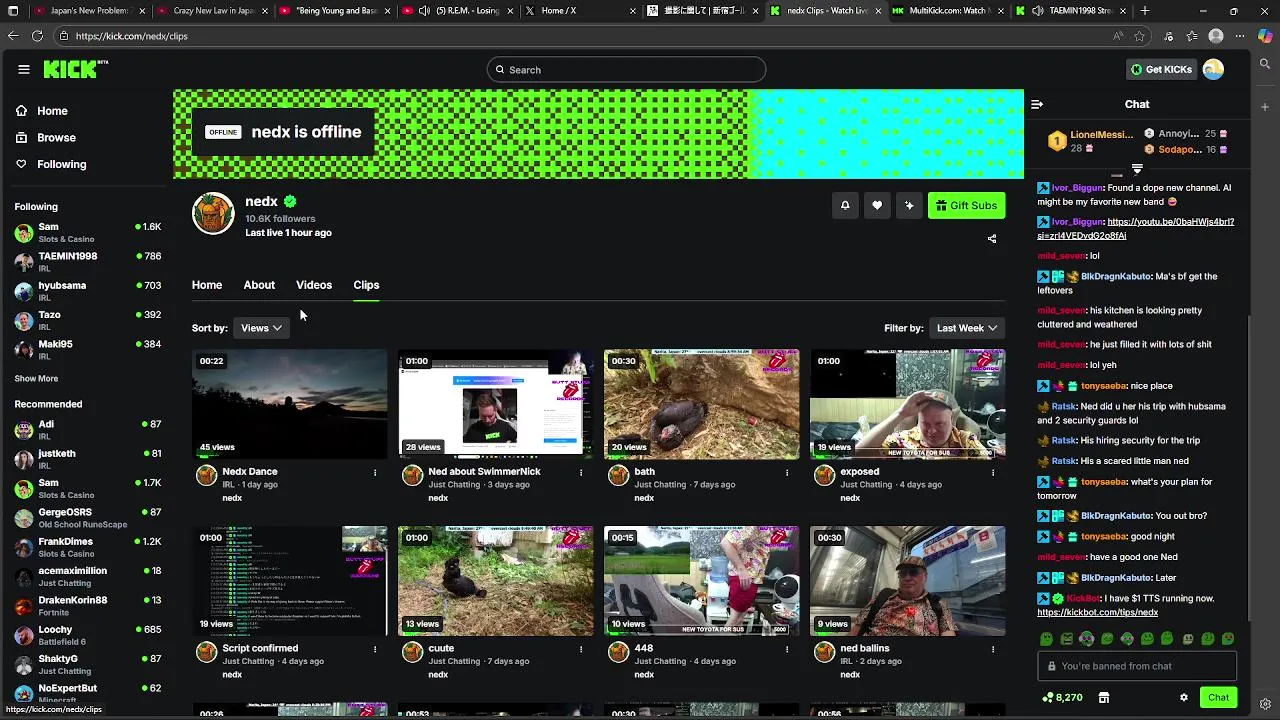The width and height of the screenshot is (1280, 720).
Task: Expand the chat leaderboard down arrow
Action: (1137, 169)
